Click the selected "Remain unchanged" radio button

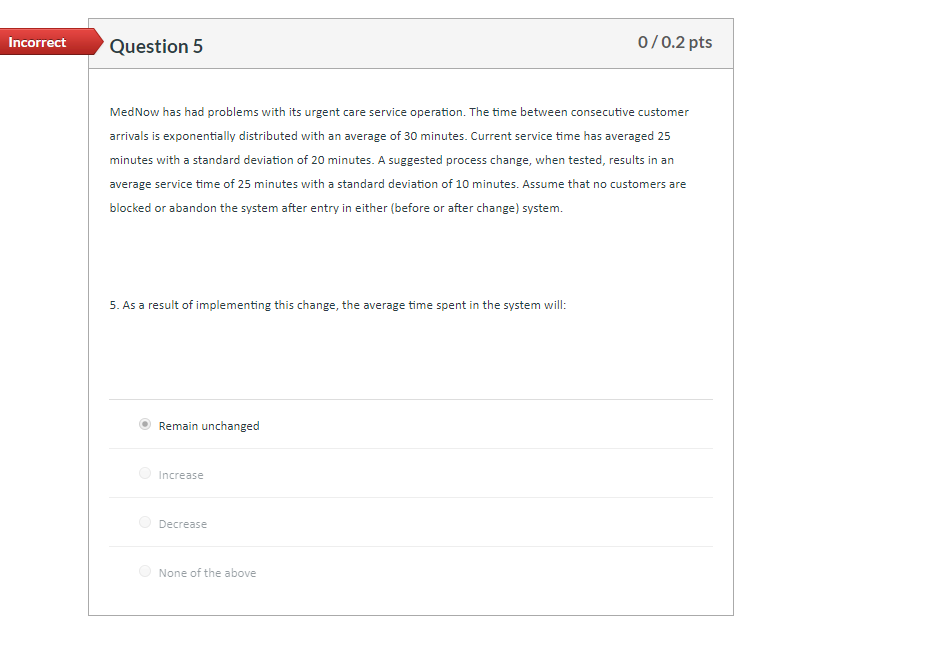click(x=144, y=424)
